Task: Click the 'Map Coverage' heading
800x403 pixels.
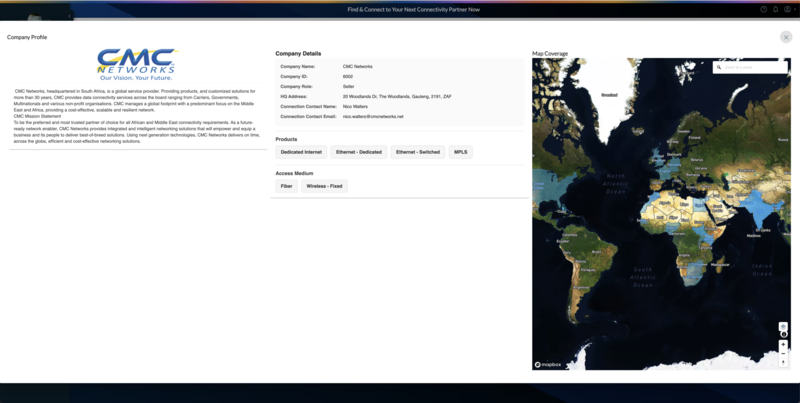Action: point(550,54)
